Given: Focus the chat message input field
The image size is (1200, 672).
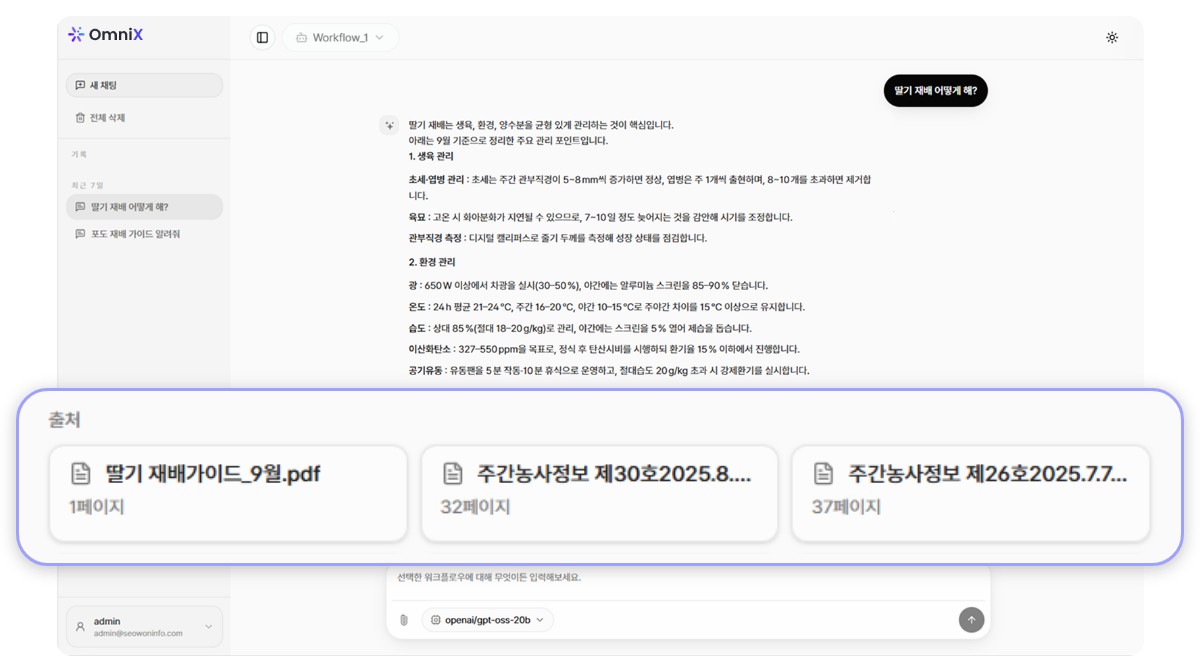Looking at the screenshot, I should (x=688, y=578).
